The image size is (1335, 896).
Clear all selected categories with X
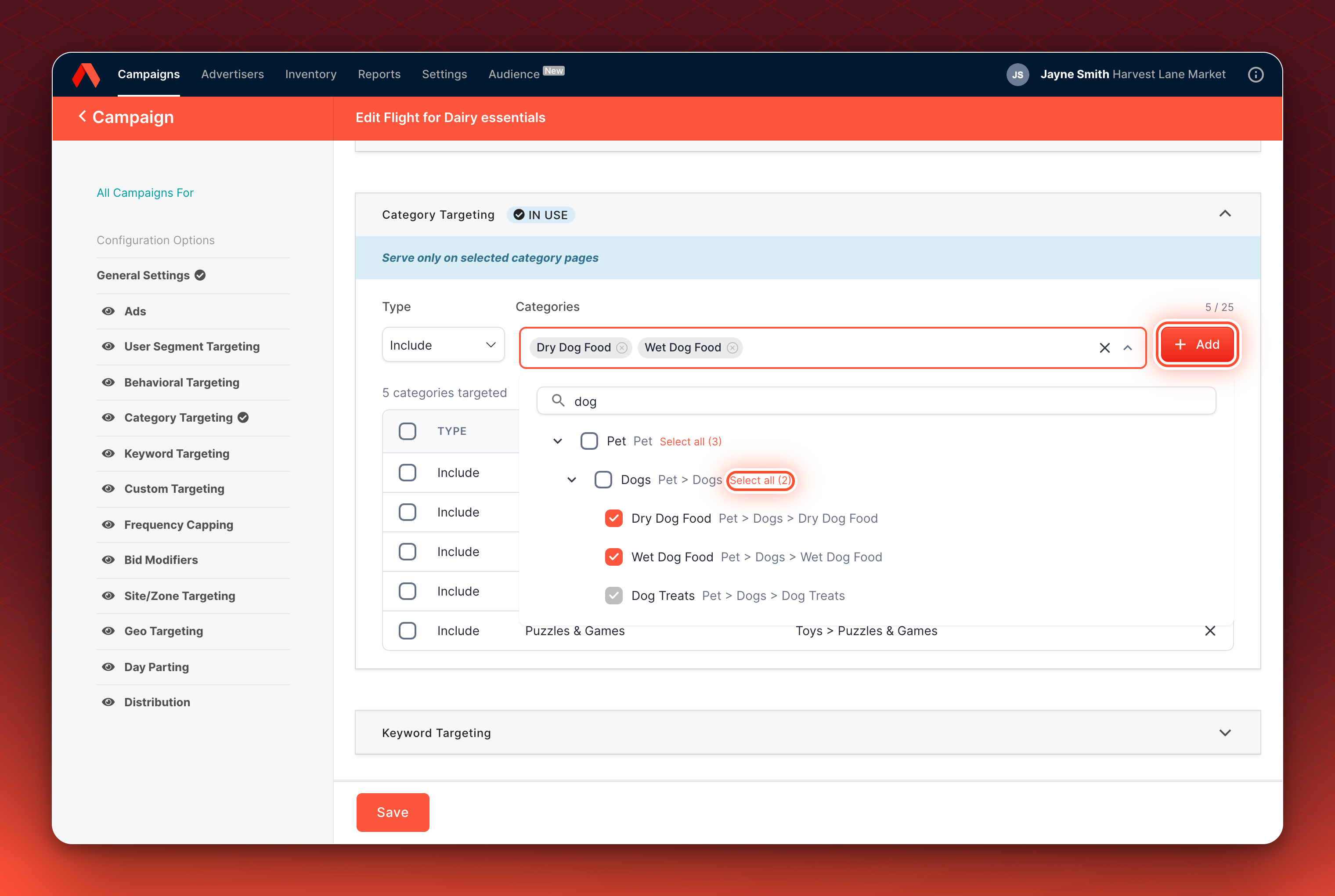coord(1104,347)
